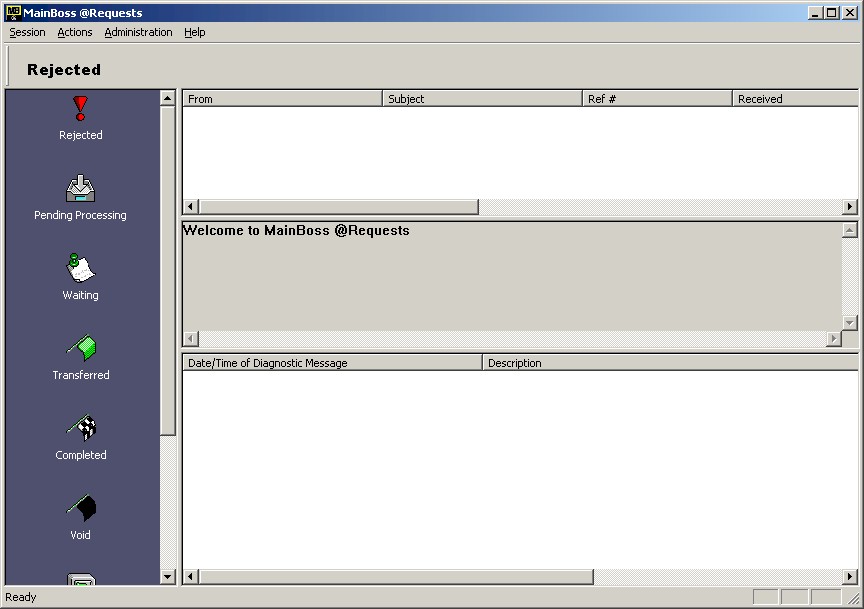Select the Rejected red exclamation icon
Image resolution: width=864 pixels, height=609 pixels.
tap(80, 108)
